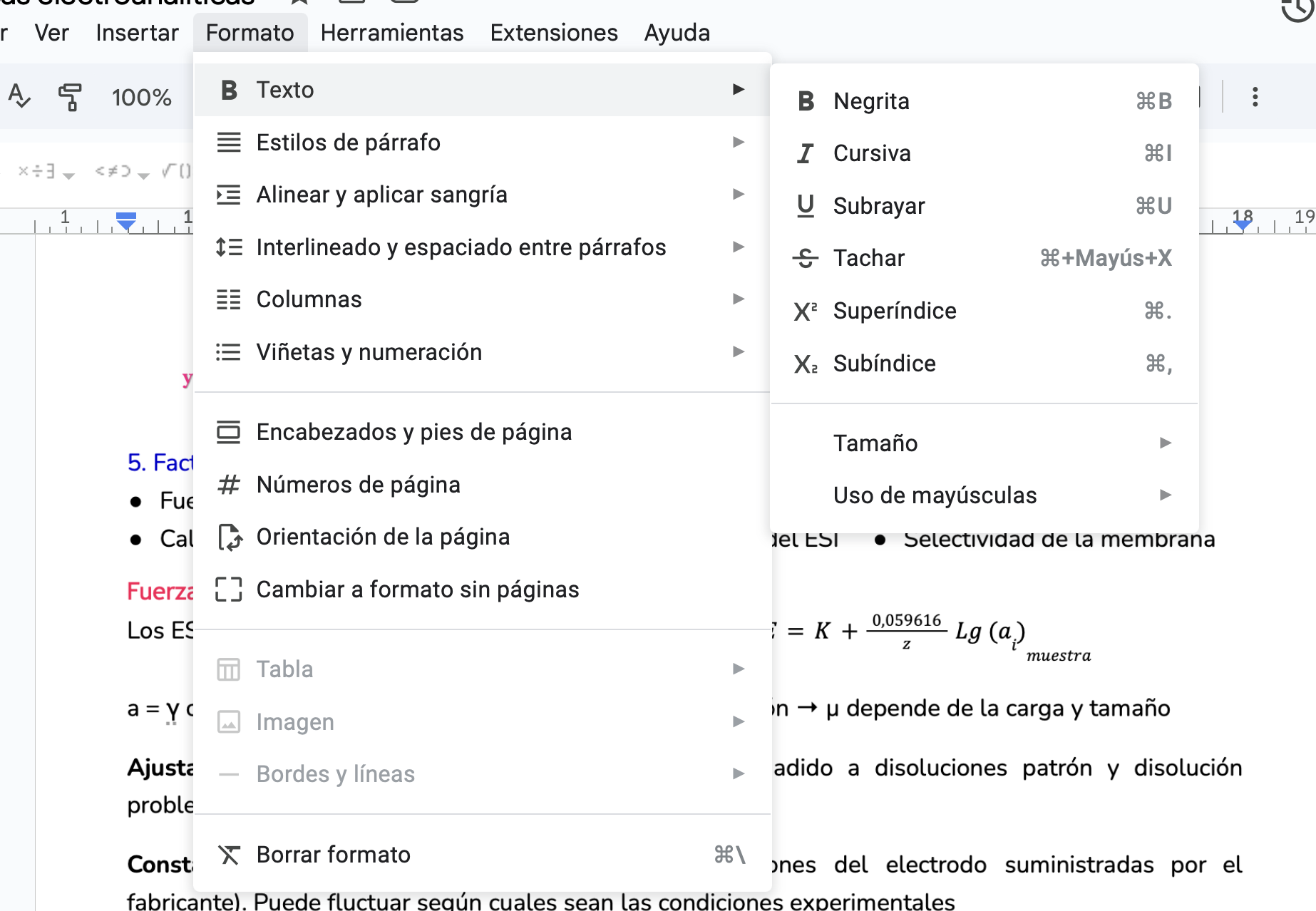Select the paint format roller tool
Viewport: 1316px width, 911px height.
point(70,97)
